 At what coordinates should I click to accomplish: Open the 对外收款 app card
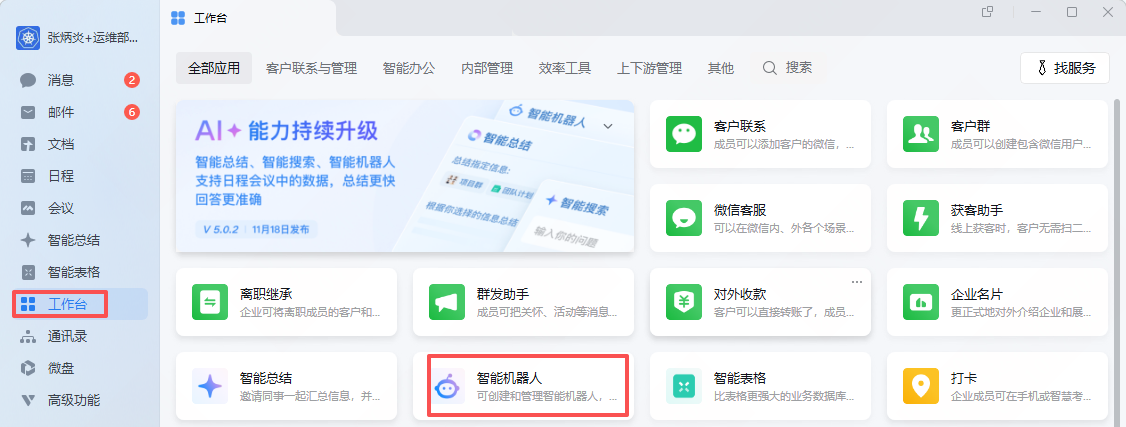760,302
